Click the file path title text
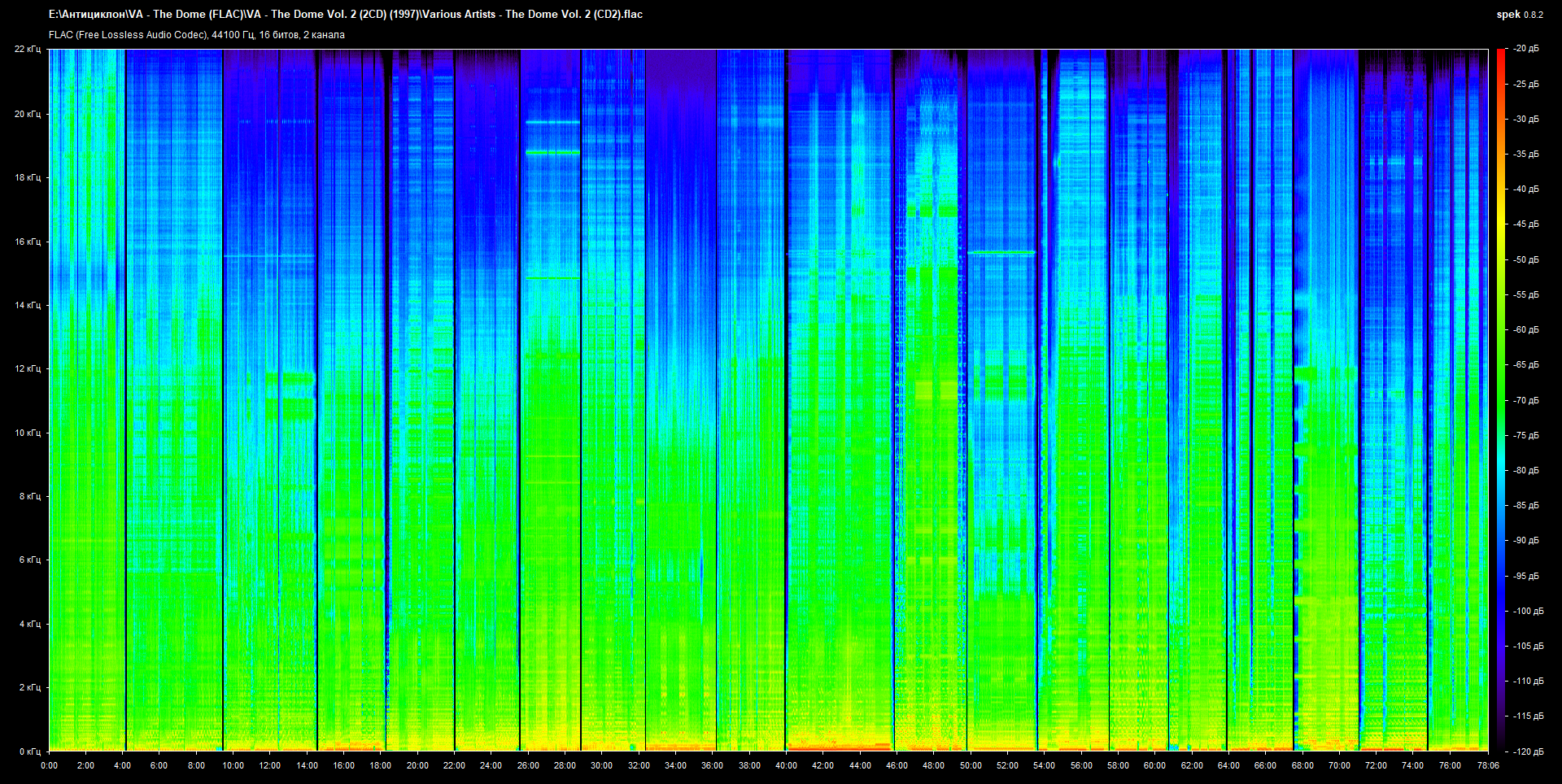The image size is (1562, 784). tap(346, 14)
